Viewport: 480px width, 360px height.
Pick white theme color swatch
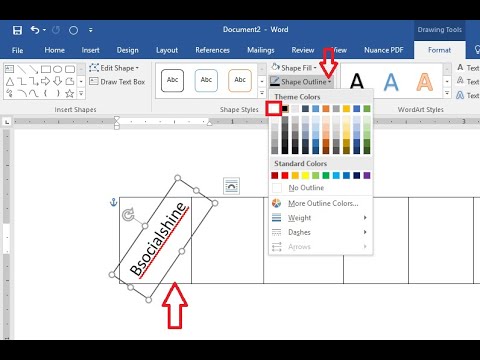coord(274,109)
